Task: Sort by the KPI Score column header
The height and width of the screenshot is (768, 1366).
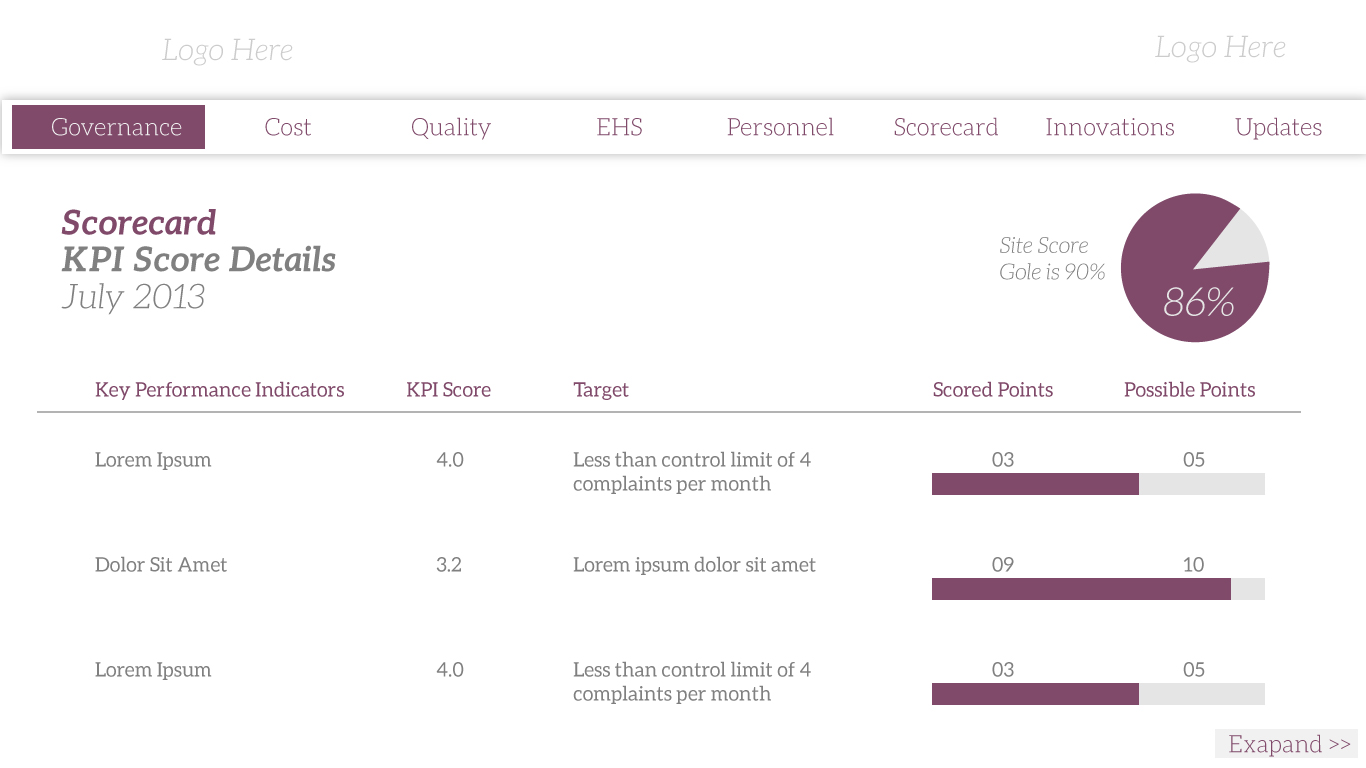Action: 448,390
